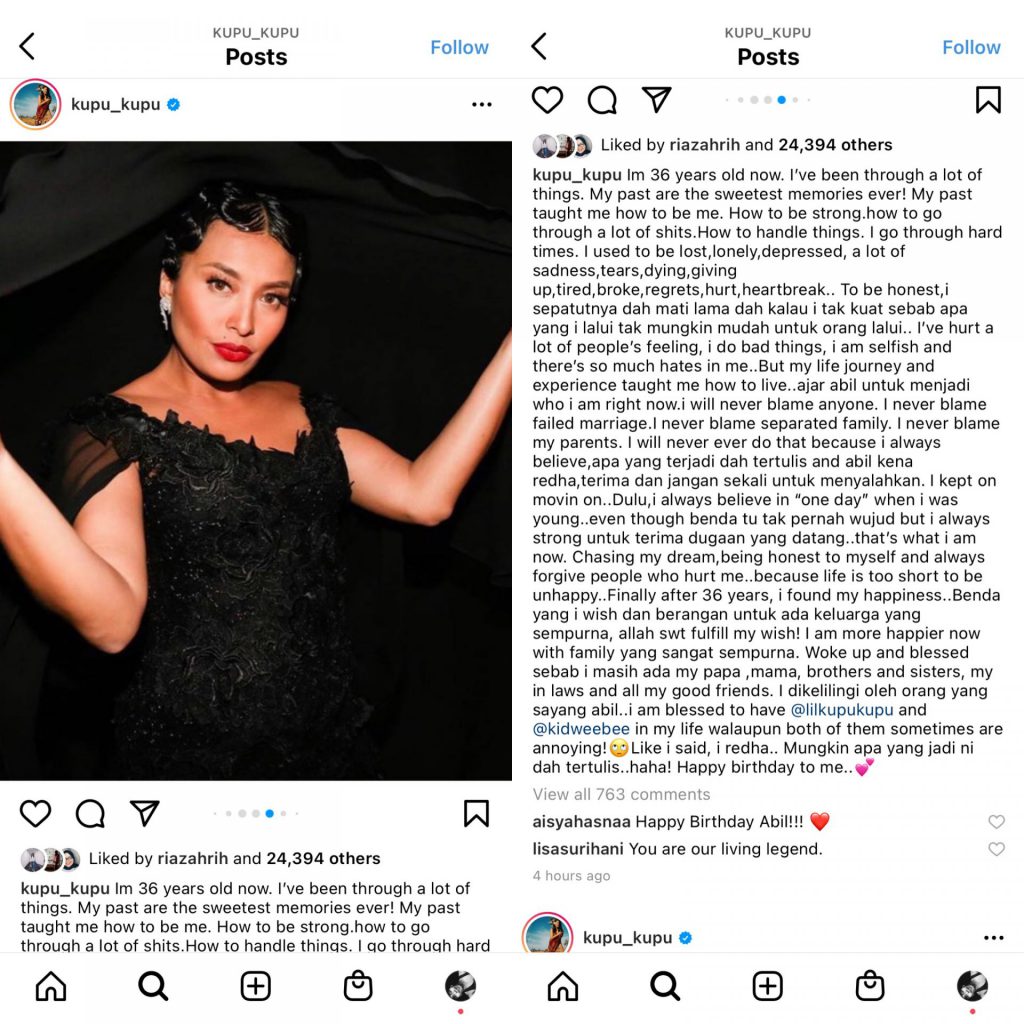Open Search tab in right bottom bar
The height and width of the screenshot is (1024, 1024).
pyautogui.click(x=665, y=986)
